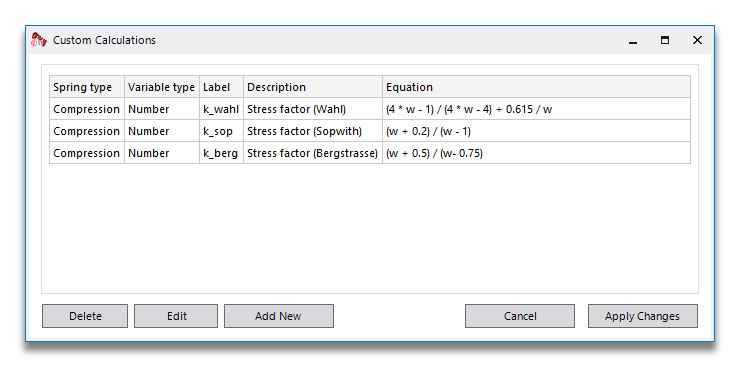Select the k_wahl row label
Image resolution: width=740 pixels, height=367 pixels.
tap(221, 109)
